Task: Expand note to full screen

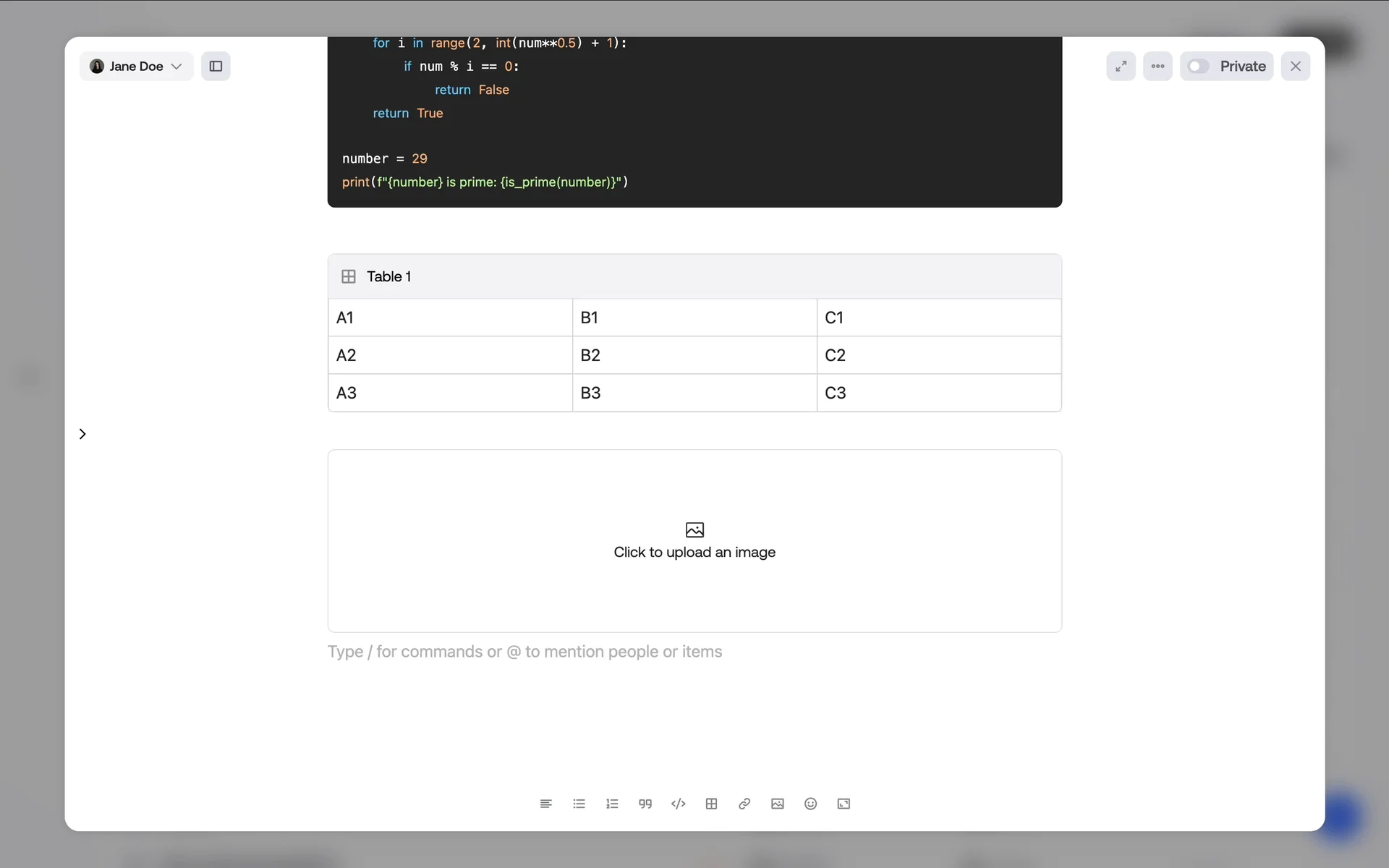Action: point(1121,67)
